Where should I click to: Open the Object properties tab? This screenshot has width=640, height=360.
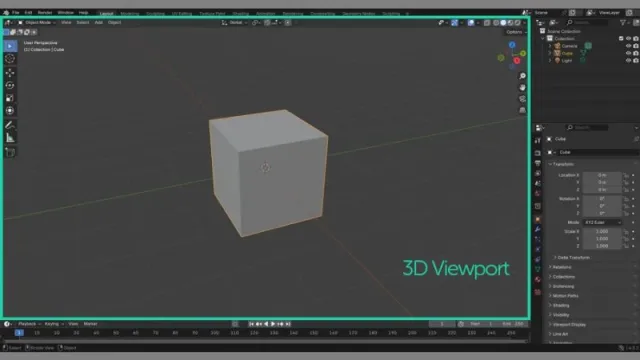(538, 219)
